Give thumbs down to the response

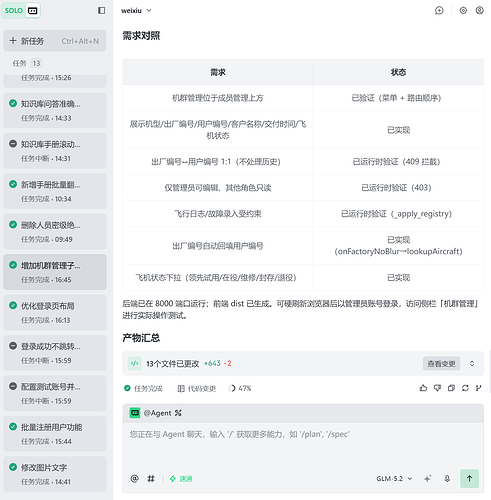tap(437, 388)
